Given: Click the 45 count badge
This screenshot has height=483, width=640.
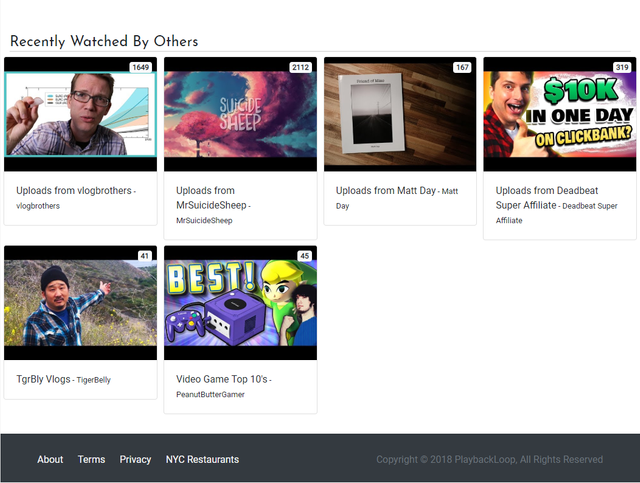Looking at the screenshot, I should click(x=305, y=256).
